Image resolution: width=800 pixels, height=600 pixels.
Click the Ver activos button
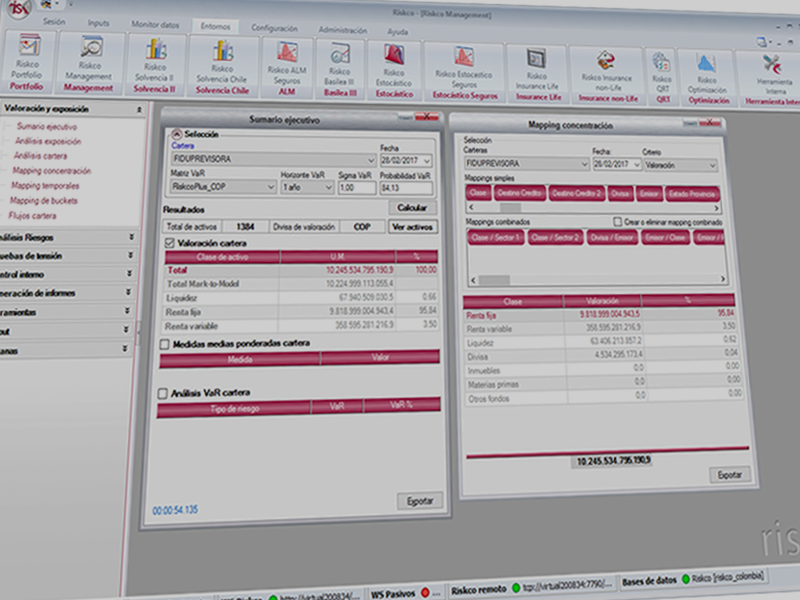[412, 227]
